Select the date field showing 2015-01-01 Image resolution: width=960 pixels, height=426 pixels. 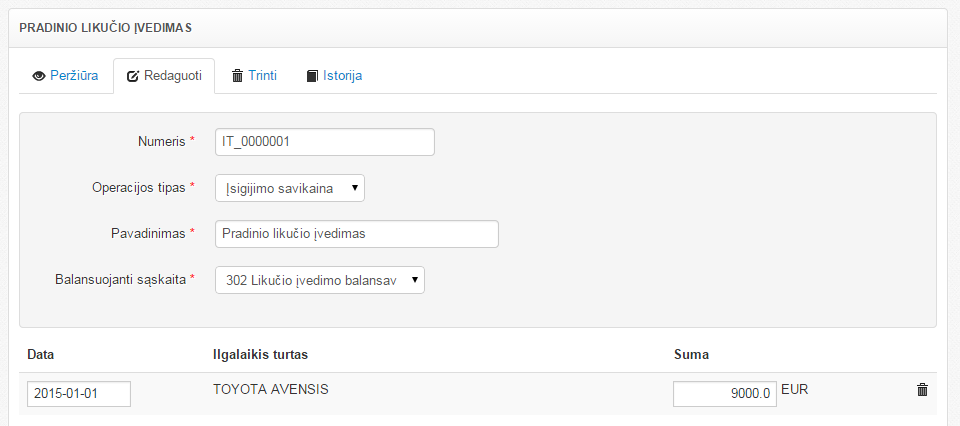pyautogui.click(x=79, y=394)
